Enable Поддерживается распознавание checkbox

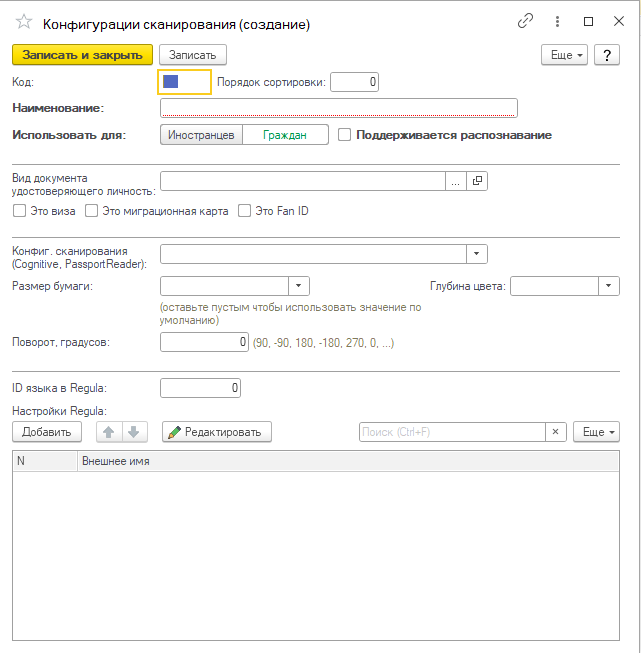point(344,135)
